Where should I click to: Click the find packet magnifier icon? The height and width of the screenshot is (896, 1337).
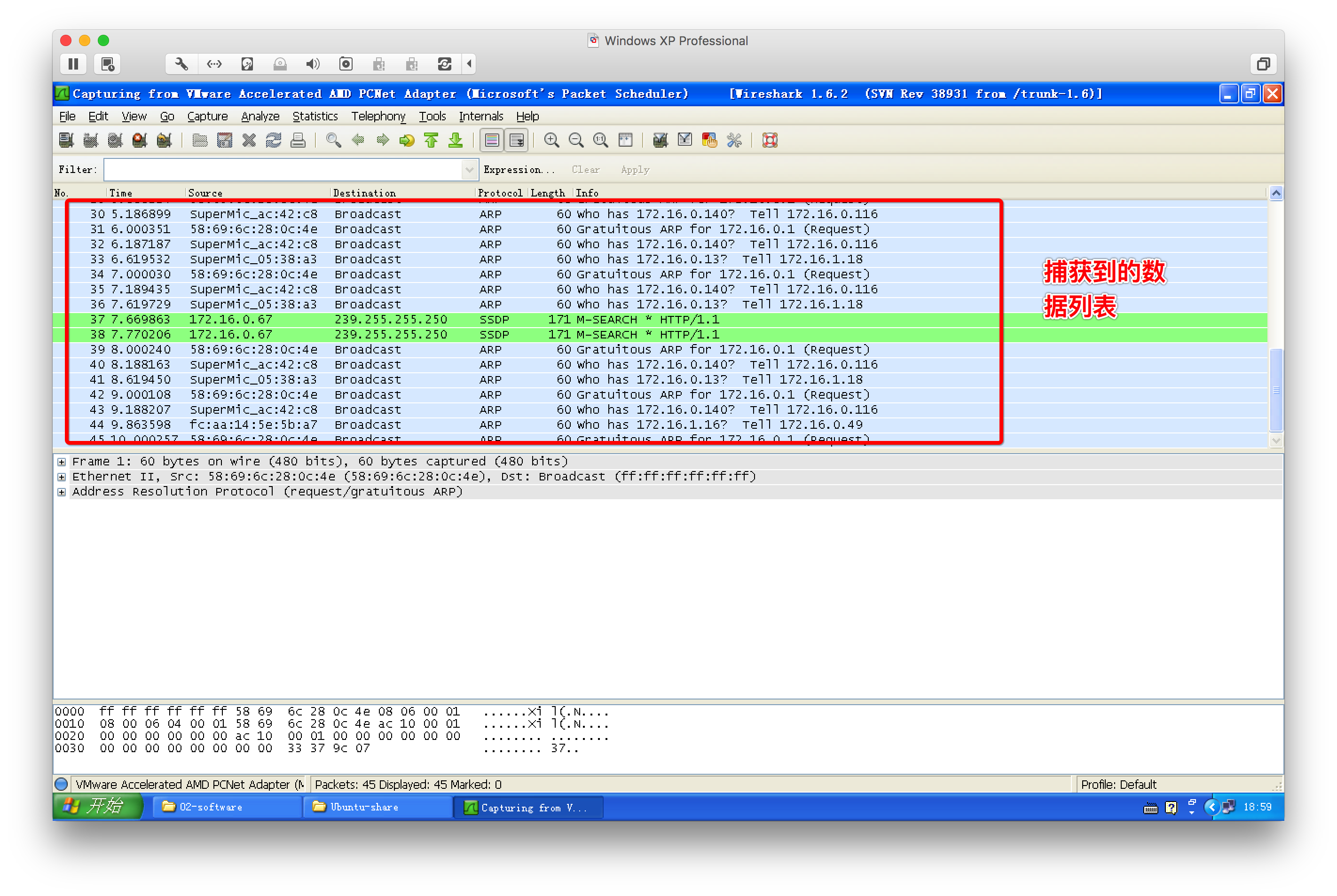point(333,140)
